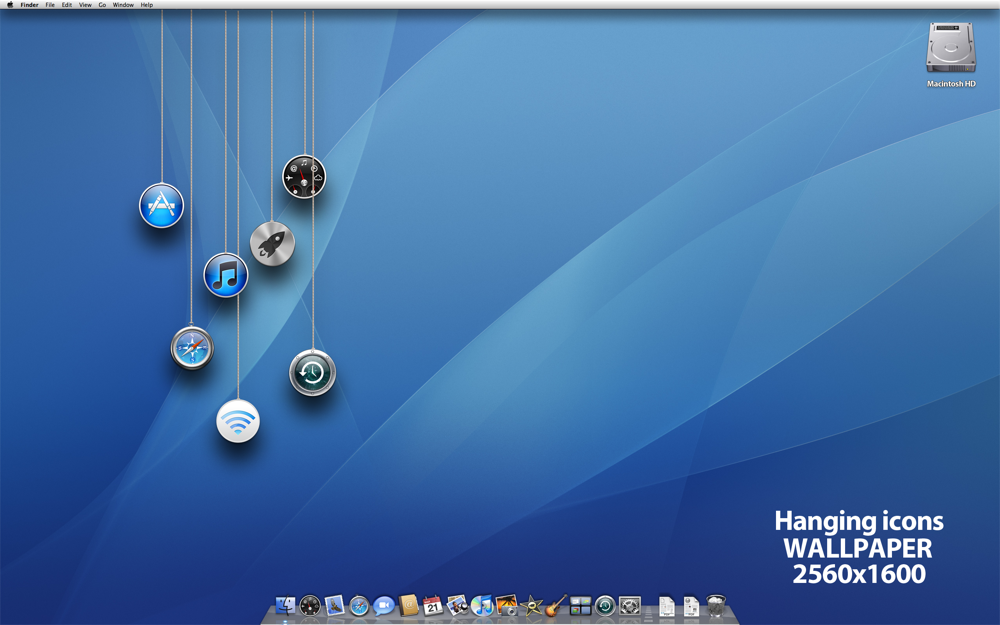This screenshot has width=1000, height=625.
Task: Enter Time Machine from the Dock
Action: [606, 606]
